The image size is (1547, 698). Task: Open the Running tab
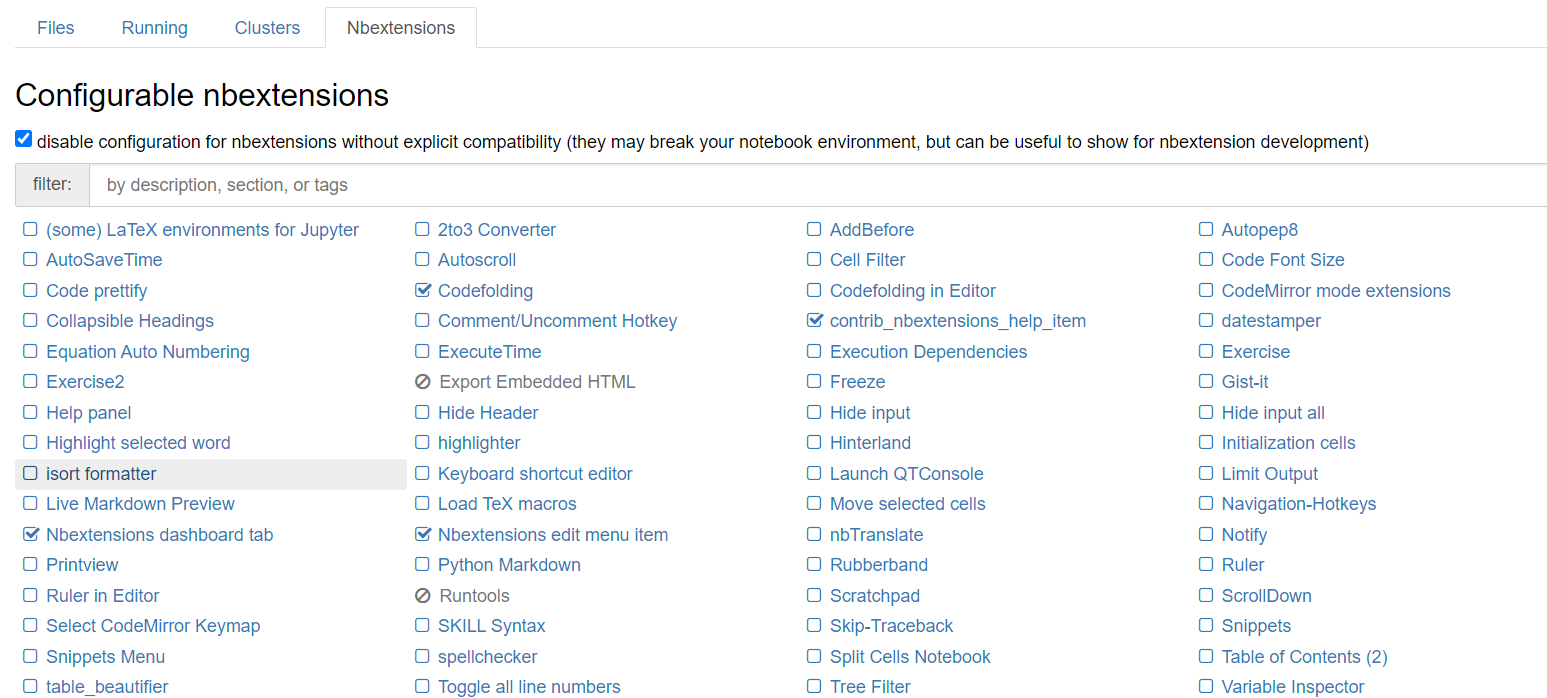click(154, 28)
